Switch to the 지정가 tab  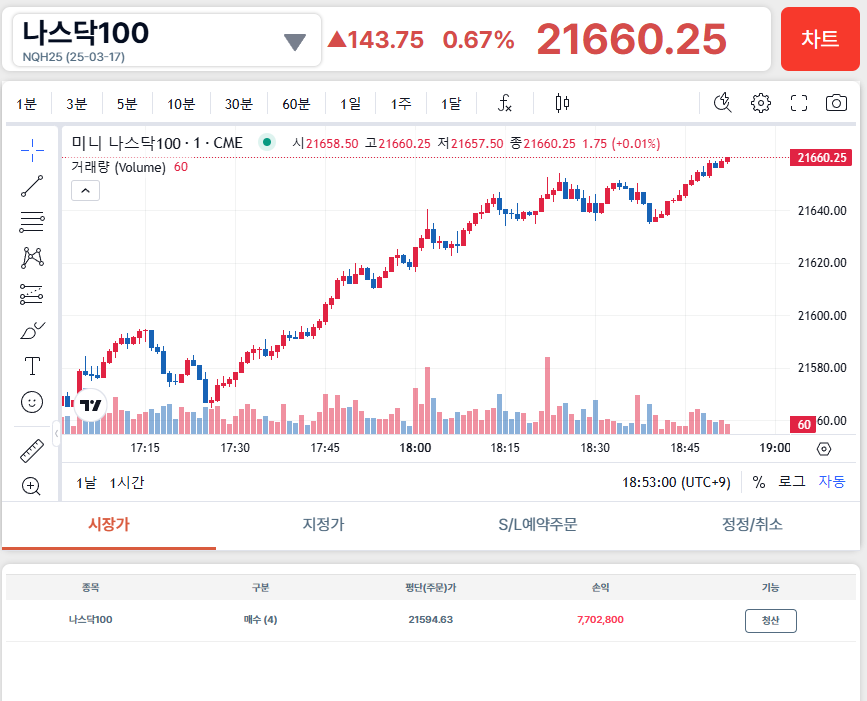point(323,524)
